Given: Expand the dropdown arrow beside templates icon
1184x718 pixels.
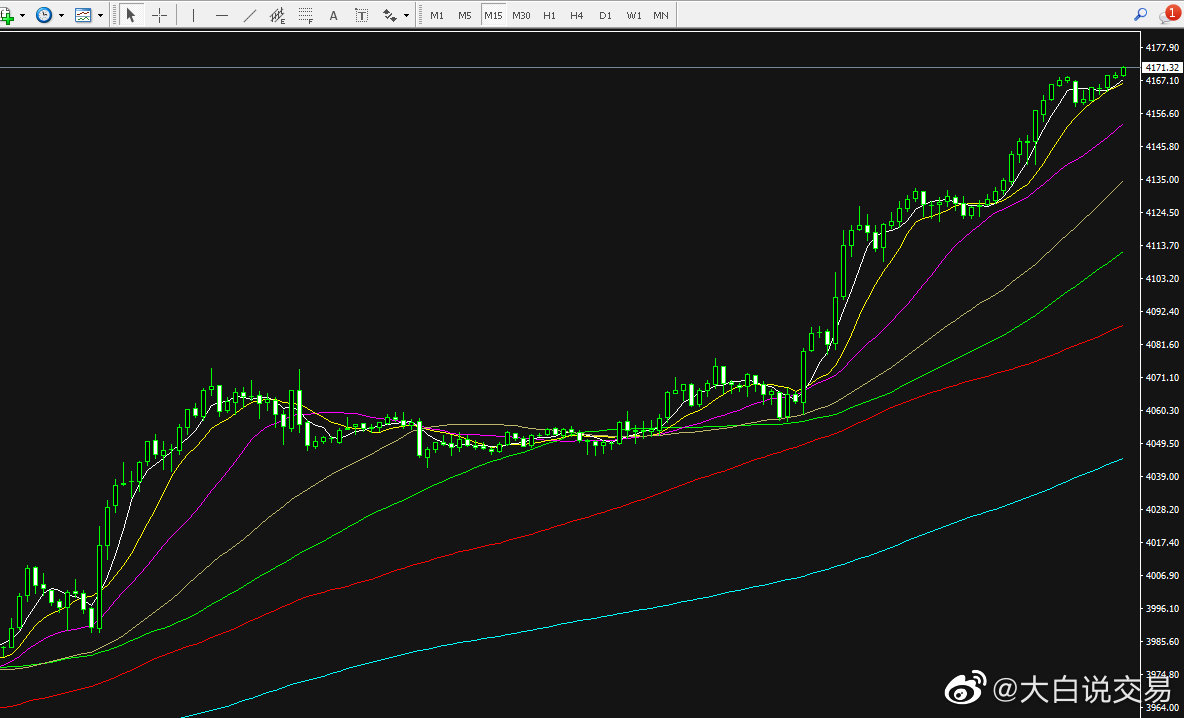Looking at the screenshot, I should [x=100, y=16].
